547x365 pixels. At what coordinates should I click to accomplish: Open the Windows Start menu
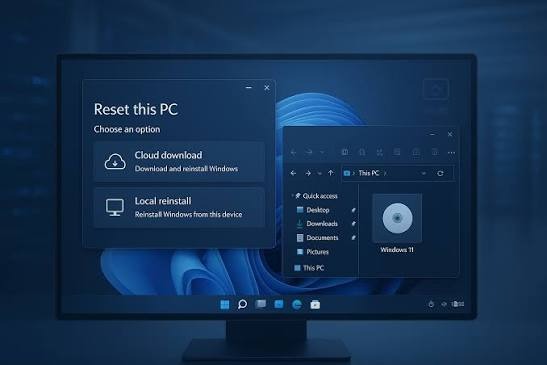[x=225, y=305]
